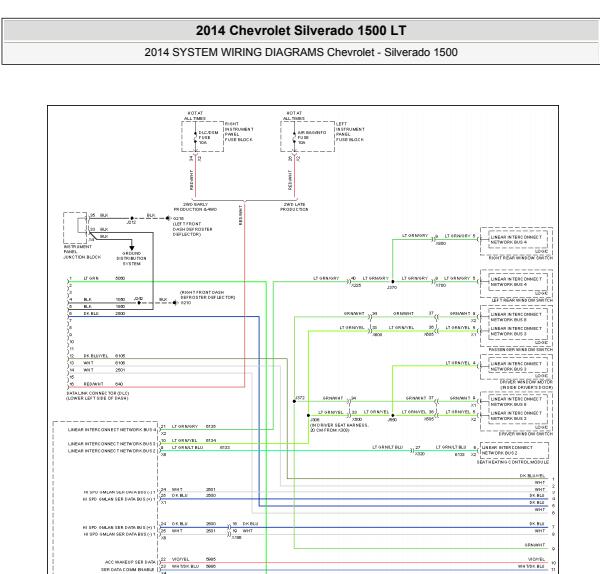The image size is (600, 574).
Task: Click the "Passenger Window Switch" label
Action: click(520, 349)
